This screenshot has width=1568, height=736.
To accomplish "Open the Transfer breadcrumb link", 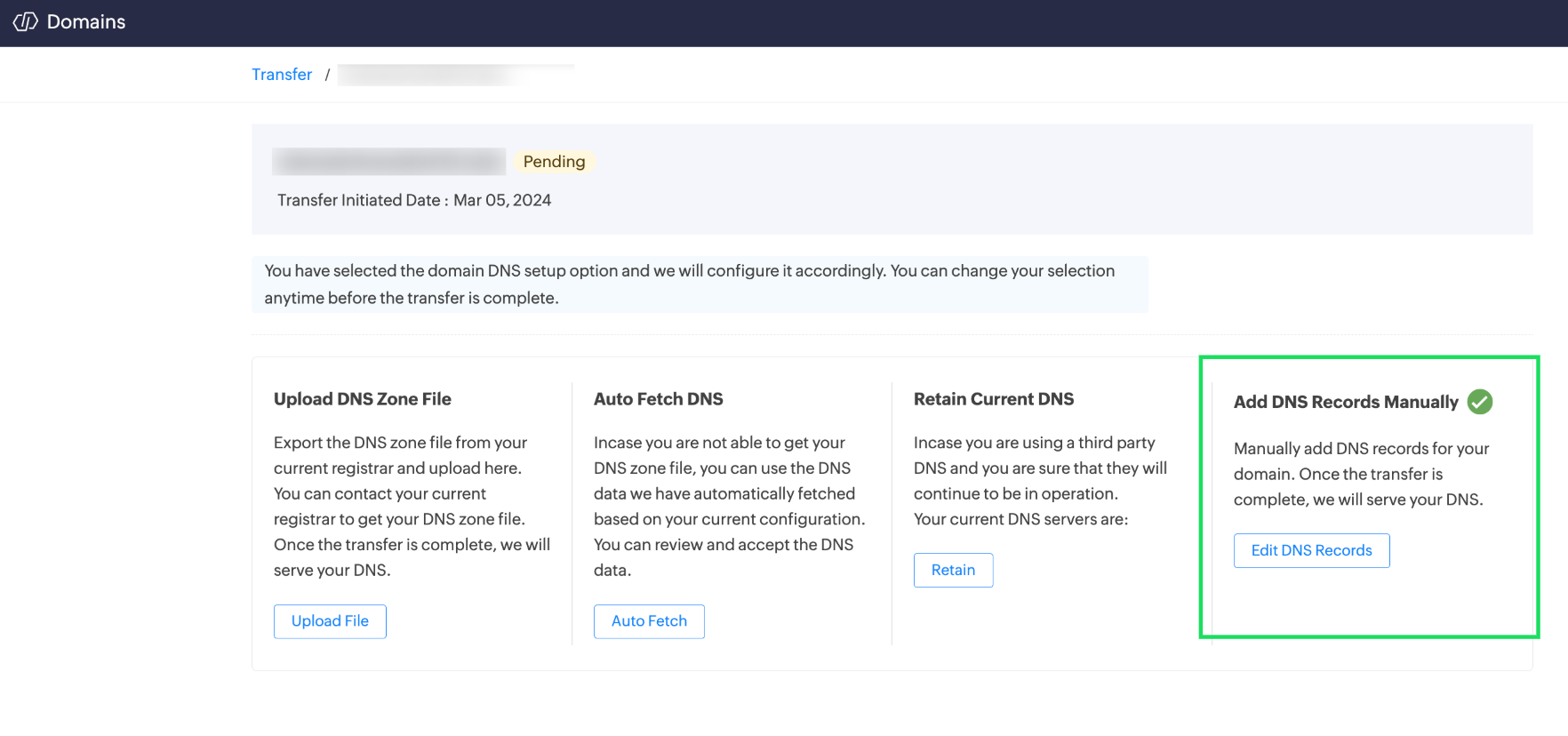I will [x=282, y=75].
